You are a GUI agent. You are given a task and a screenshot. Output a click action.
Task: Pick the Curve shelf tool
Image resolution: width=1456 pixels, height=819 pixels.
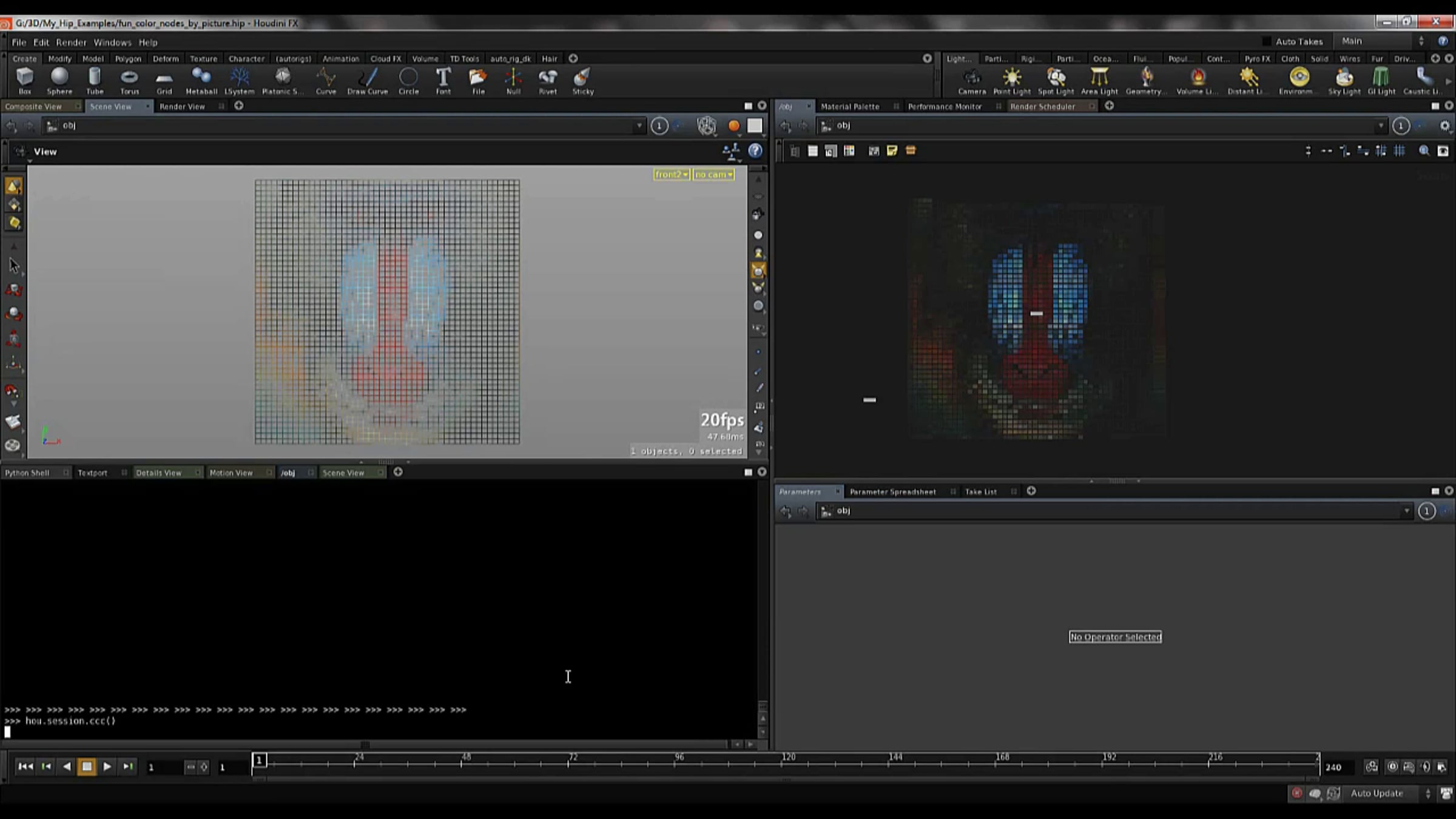point(326,81)
